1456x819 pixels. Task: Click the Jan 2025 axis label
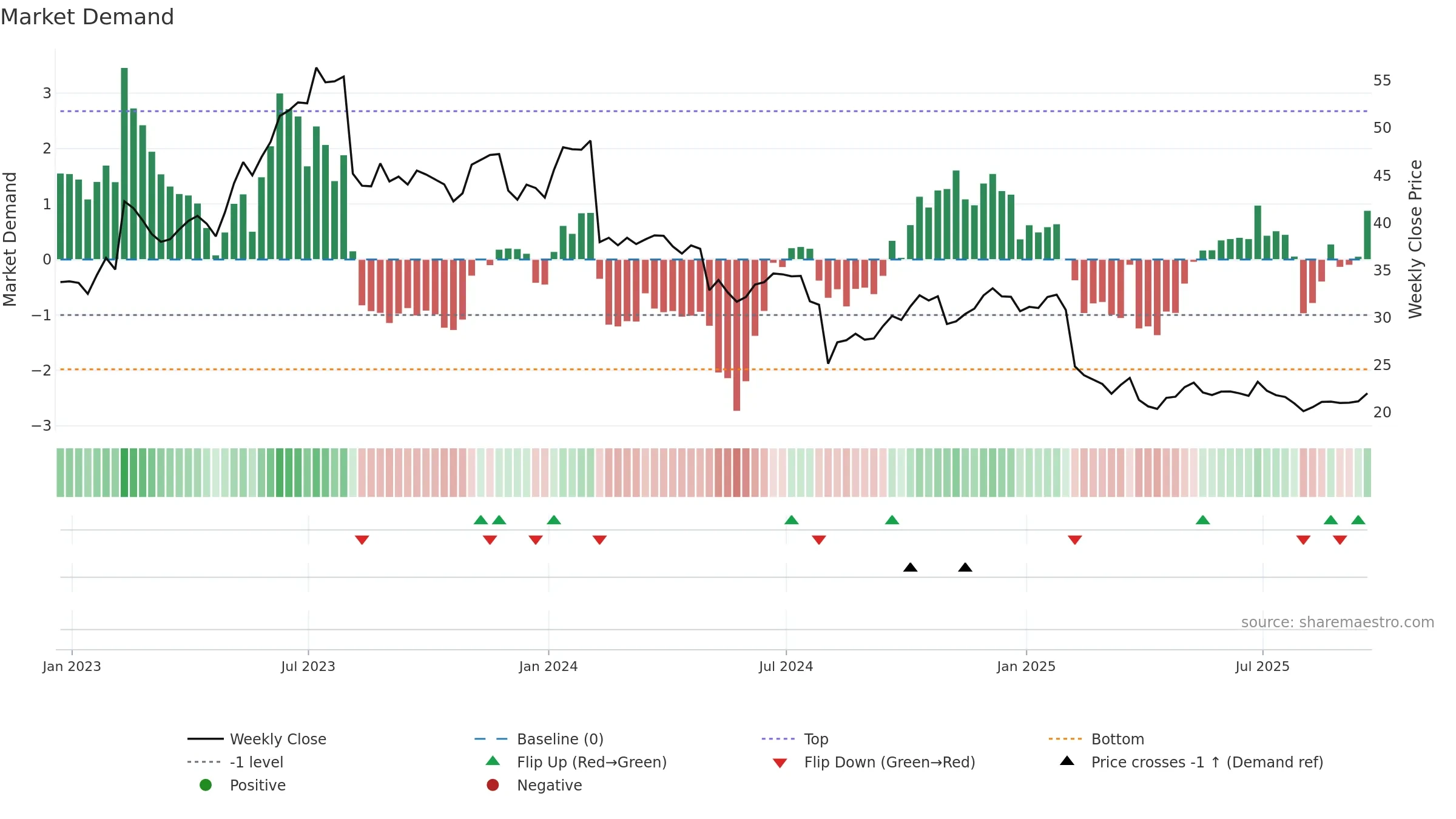[x=1026, y=666]
